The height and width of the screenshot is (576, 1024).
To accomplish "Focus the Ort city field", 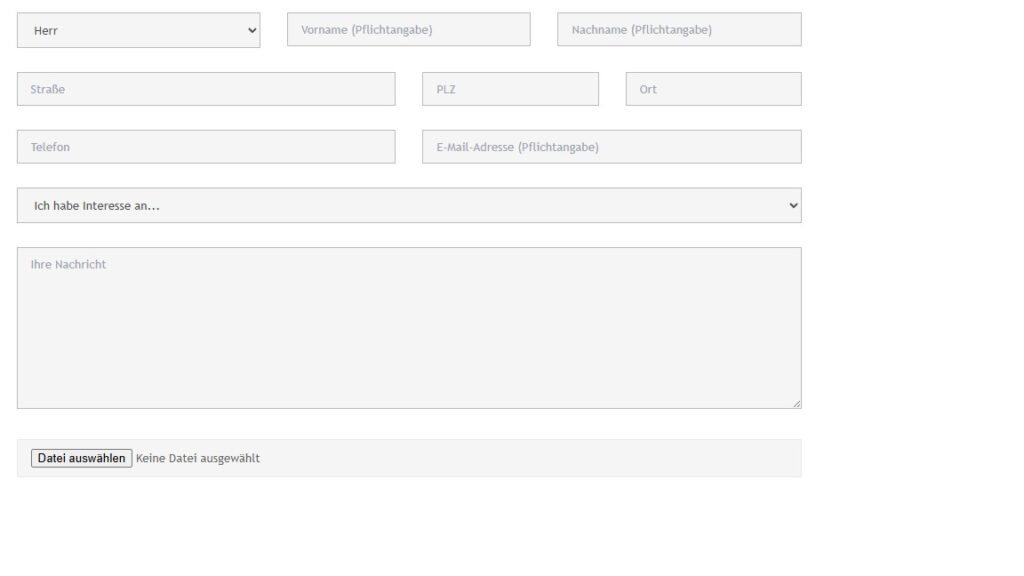I will pyautogui.click(x=714, y=89).
